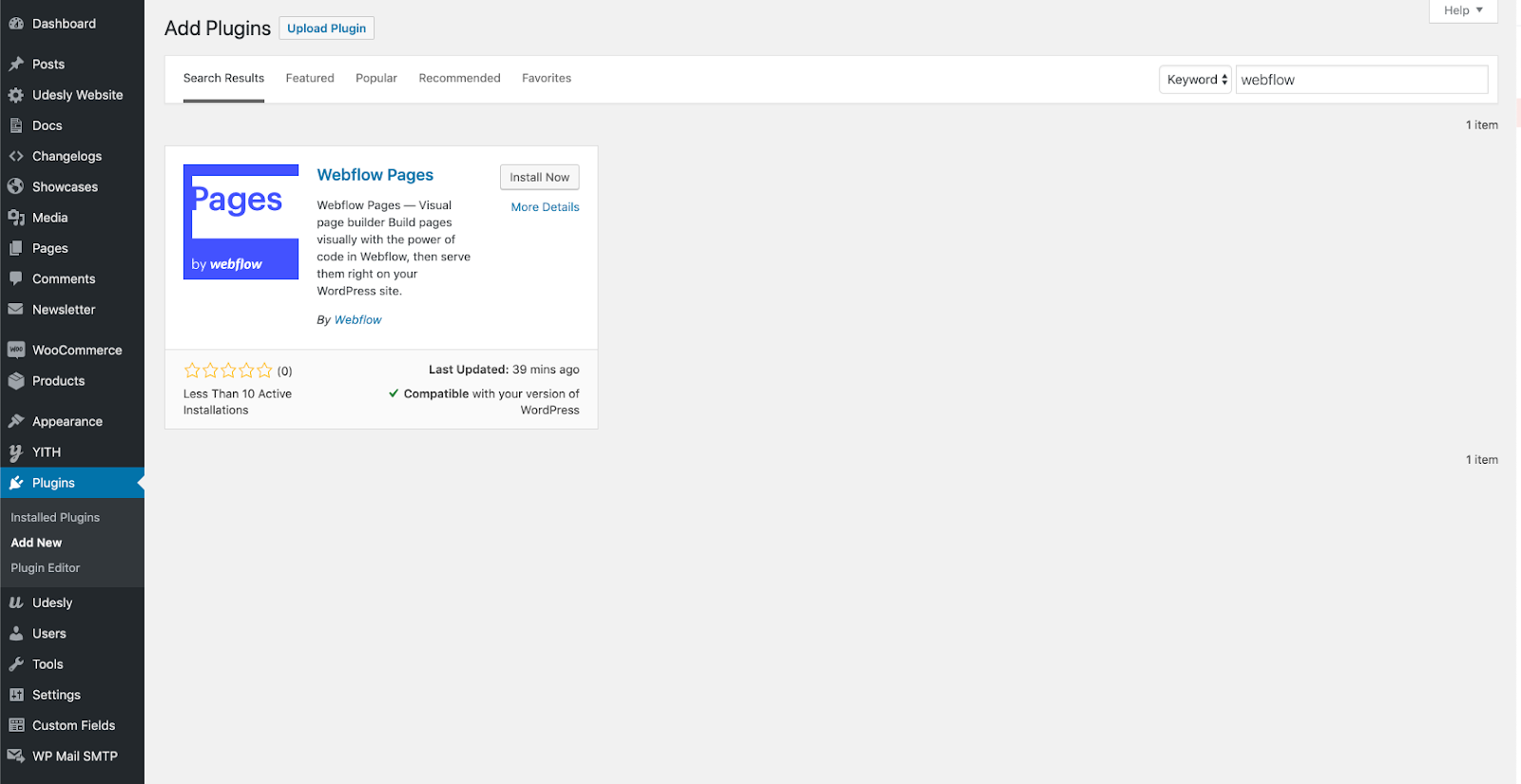The image size is (1521, 784).
Task: Click the WooCommerce logo icon
Action: [x=16, y=350]
